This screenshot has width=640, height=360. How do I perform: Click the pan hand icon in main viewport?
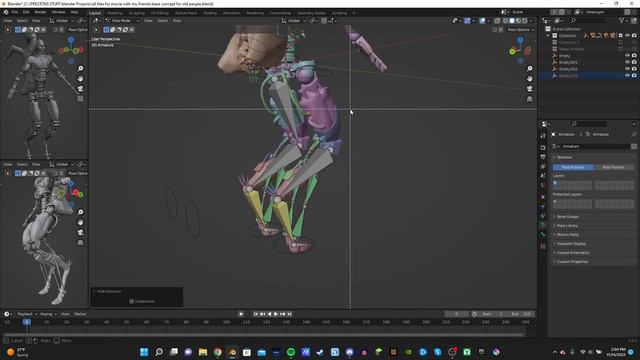click(529, 78)
